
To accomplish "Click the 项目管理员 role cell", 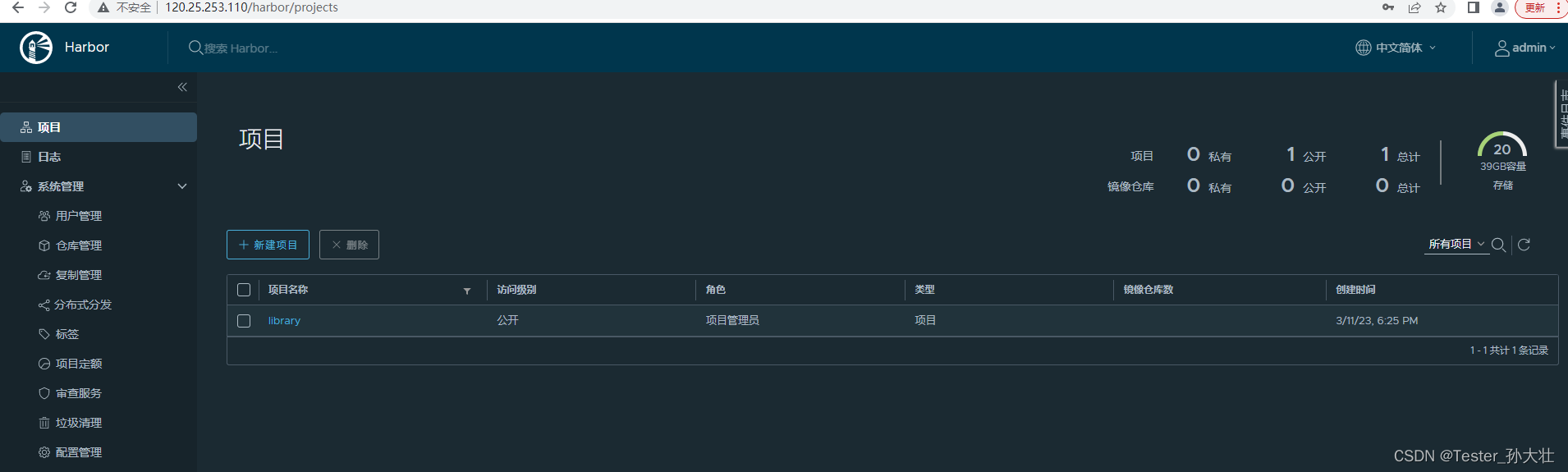I will [732, 320].
